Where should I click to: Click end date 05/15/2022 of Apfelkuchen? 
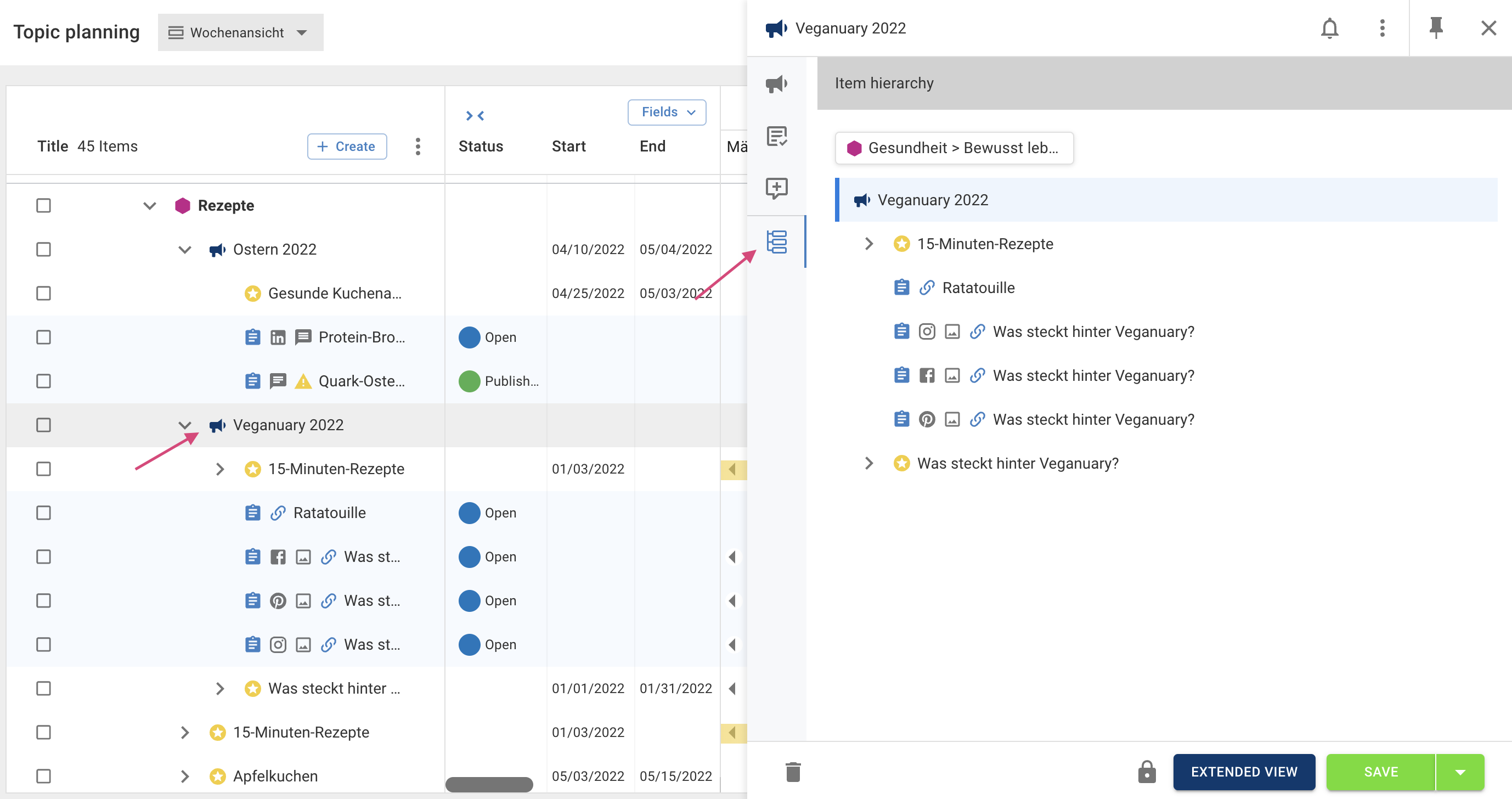point(675,776)
